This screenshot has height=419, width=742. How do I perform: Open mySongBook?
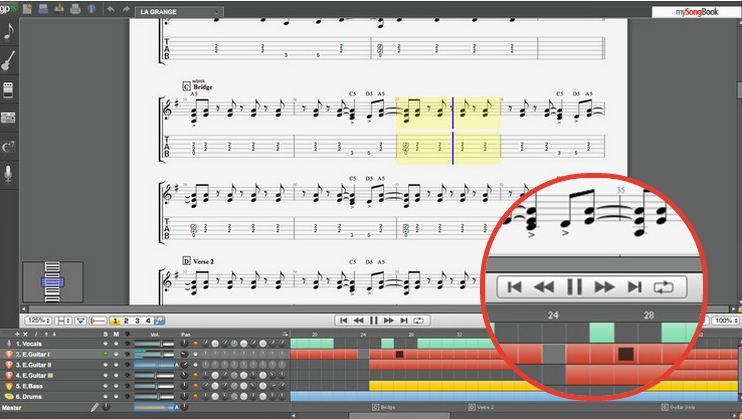click(697, 12)
